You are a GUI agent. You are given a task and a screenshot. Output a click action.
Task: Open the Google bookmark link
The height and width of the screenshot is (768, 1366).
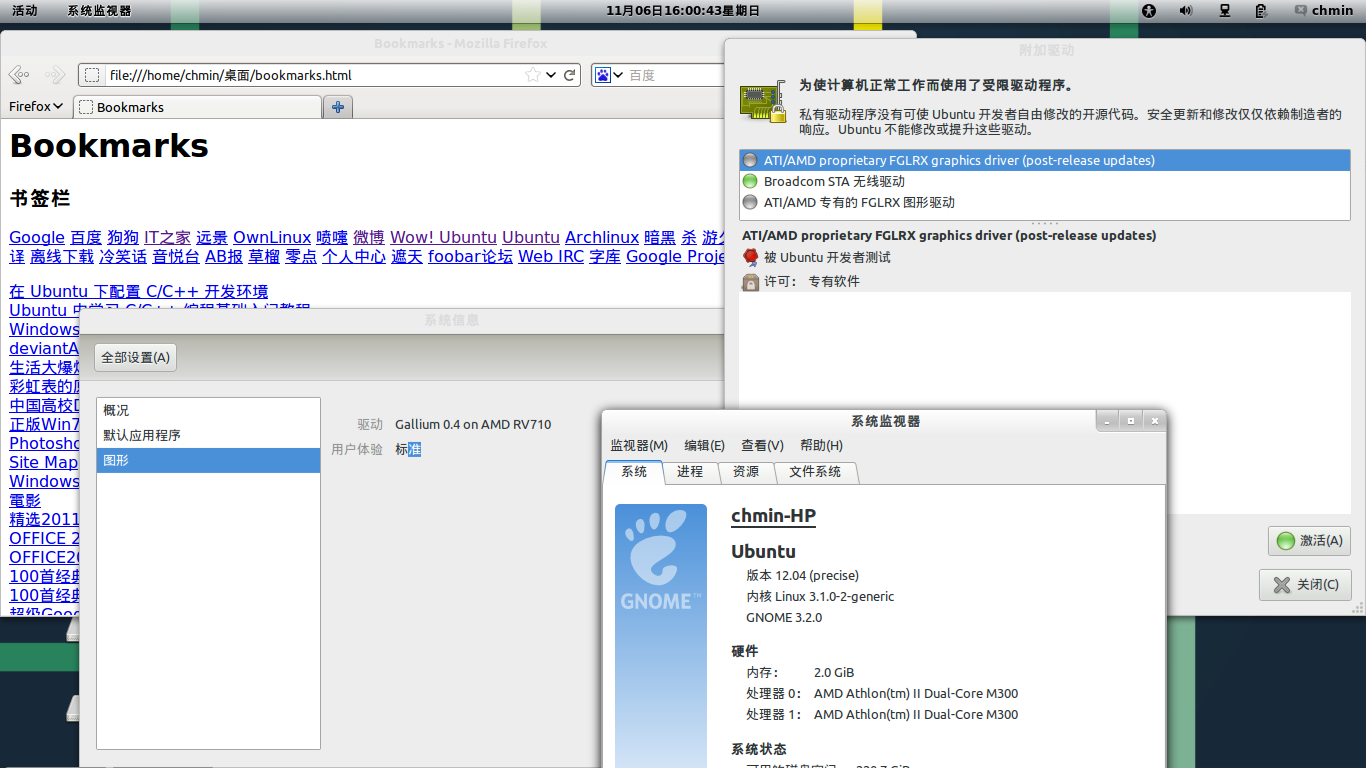tap(37, 237)
